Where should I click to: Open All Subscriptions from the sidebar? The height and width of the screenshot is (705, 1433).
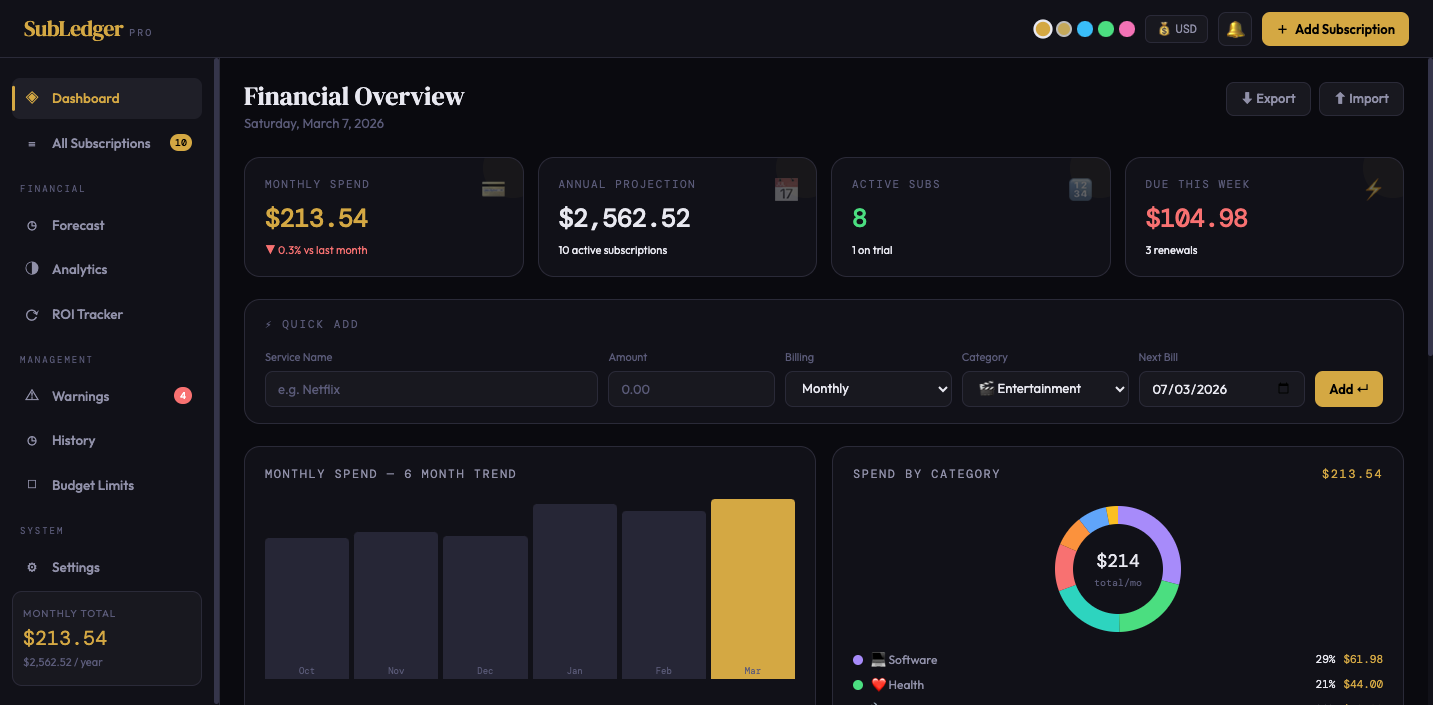pos(100,143)
